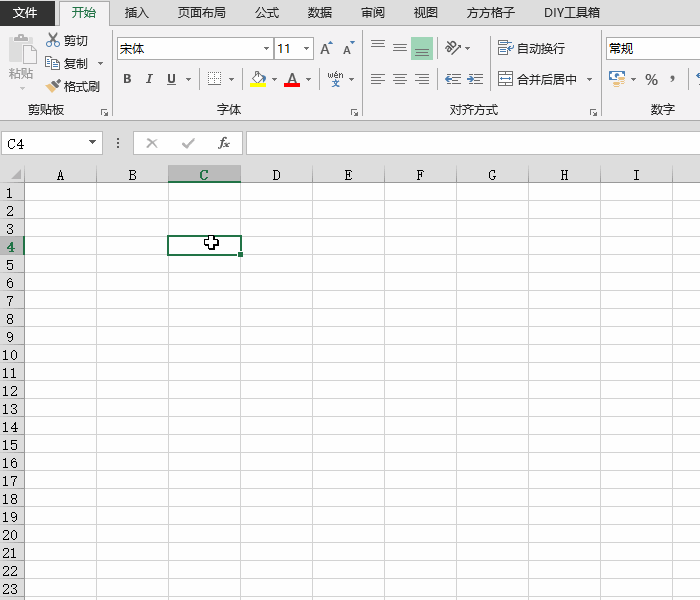Open the 文件 file tab
The image size is (700, 600).
[25, 12]
